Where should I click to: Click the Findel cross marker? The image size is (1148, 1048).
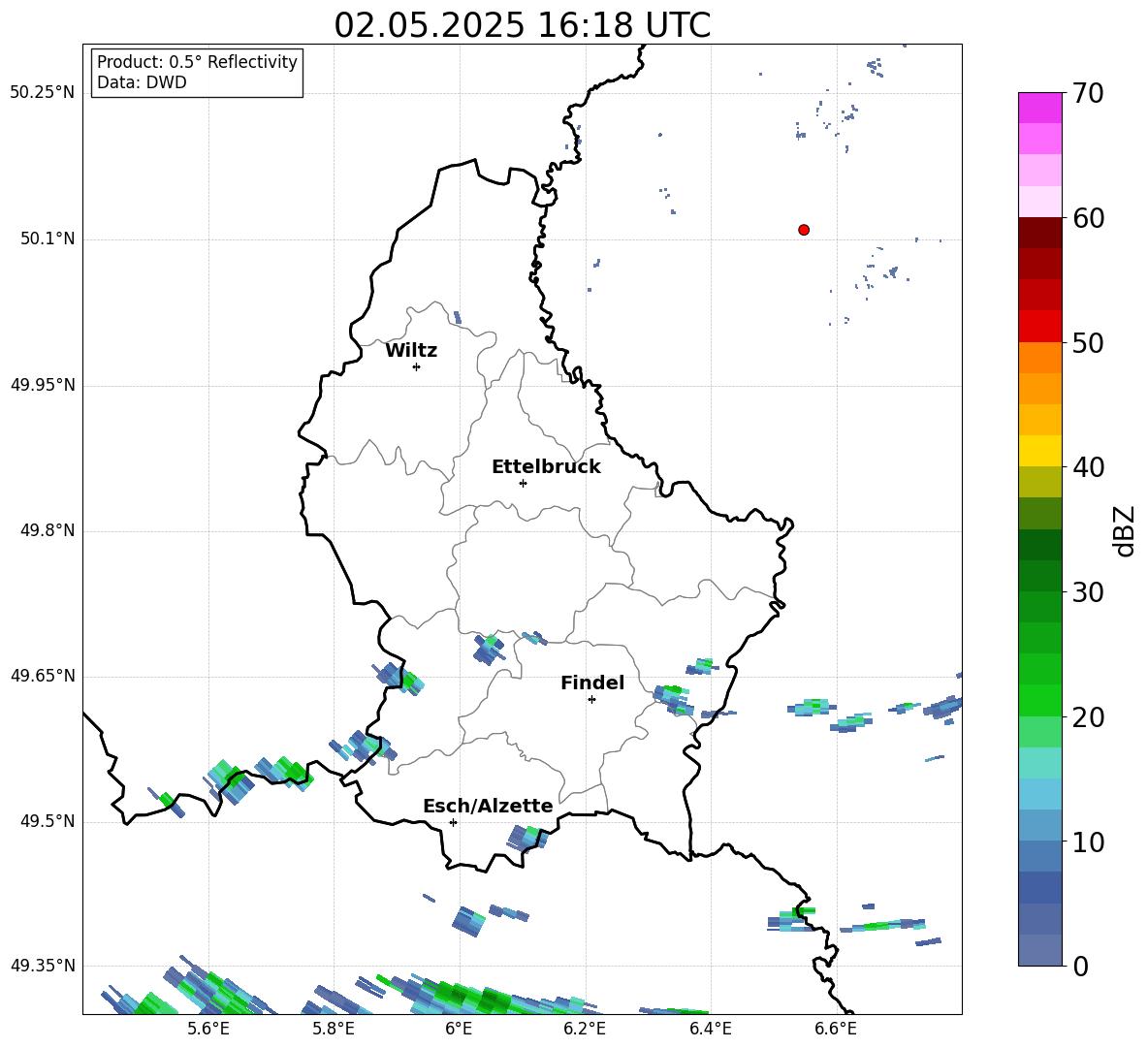[591, 700]
